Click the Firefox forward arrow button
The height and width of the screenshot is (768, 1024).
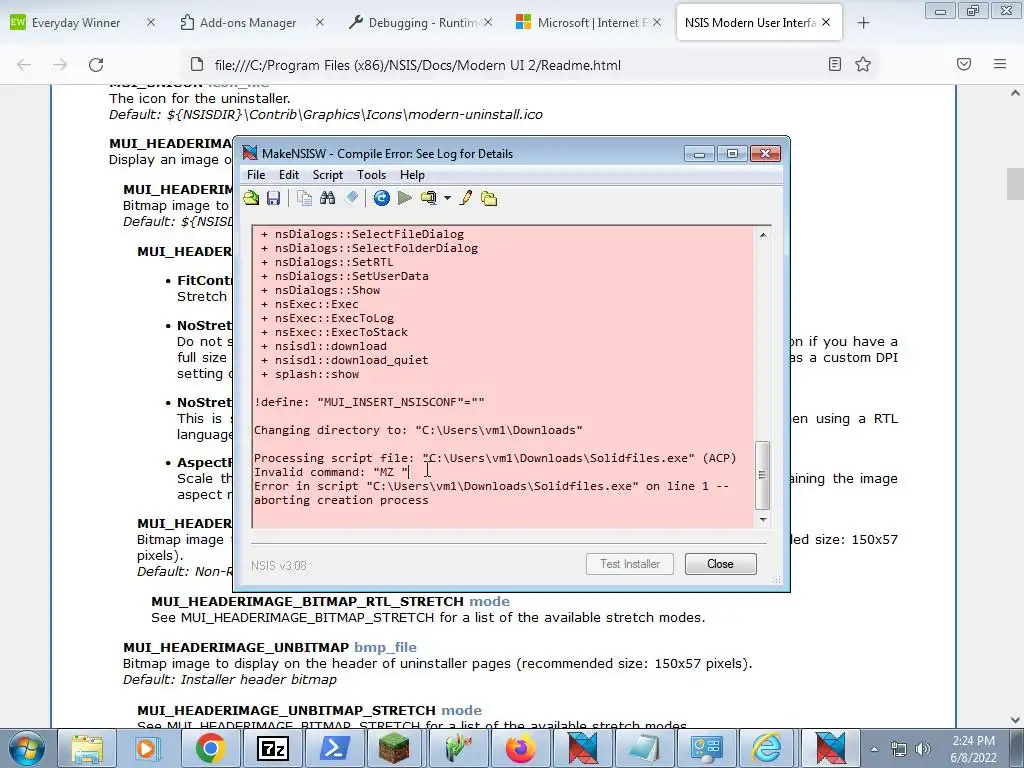coord(60,64)
